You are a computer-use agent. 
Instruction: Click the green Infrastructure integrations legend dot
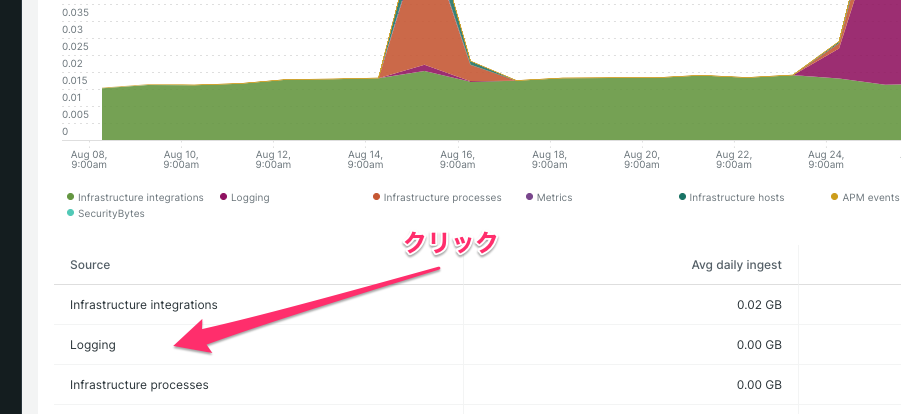click(x=71, y=198)
